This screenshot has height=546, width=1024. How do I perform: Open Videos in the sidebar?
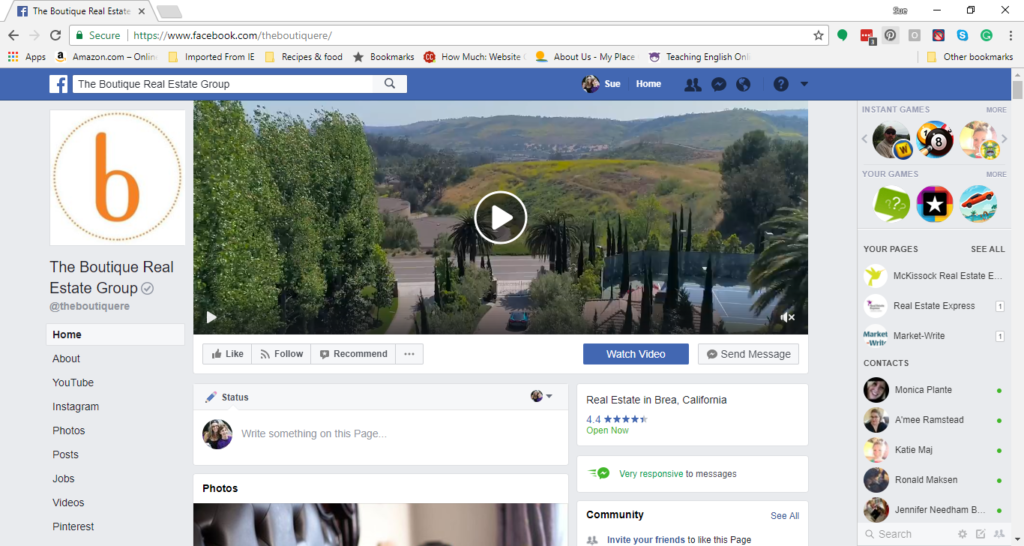(x=68, y=503)
